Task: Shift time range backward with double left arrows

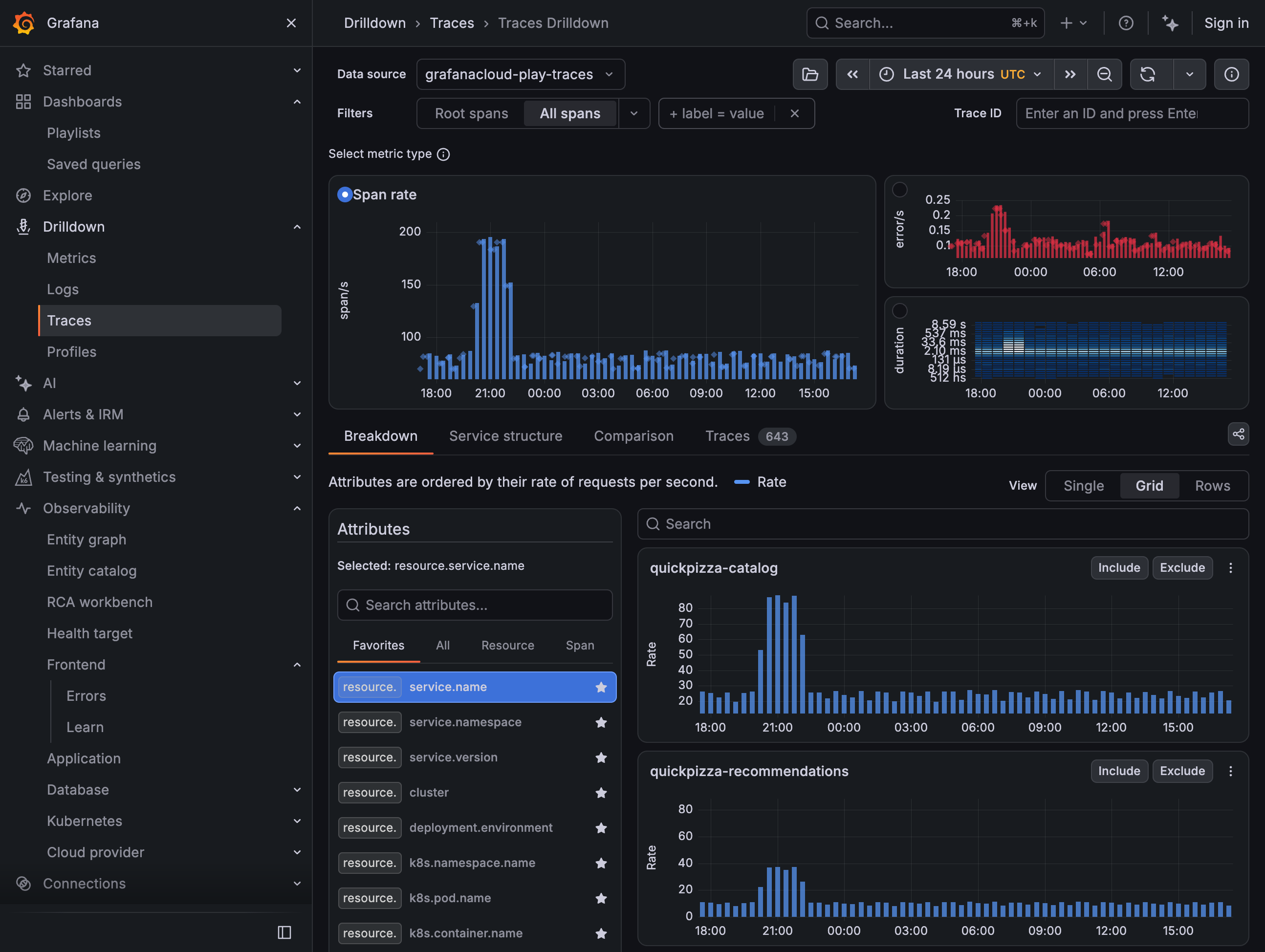Action: (x=852, y=74)
